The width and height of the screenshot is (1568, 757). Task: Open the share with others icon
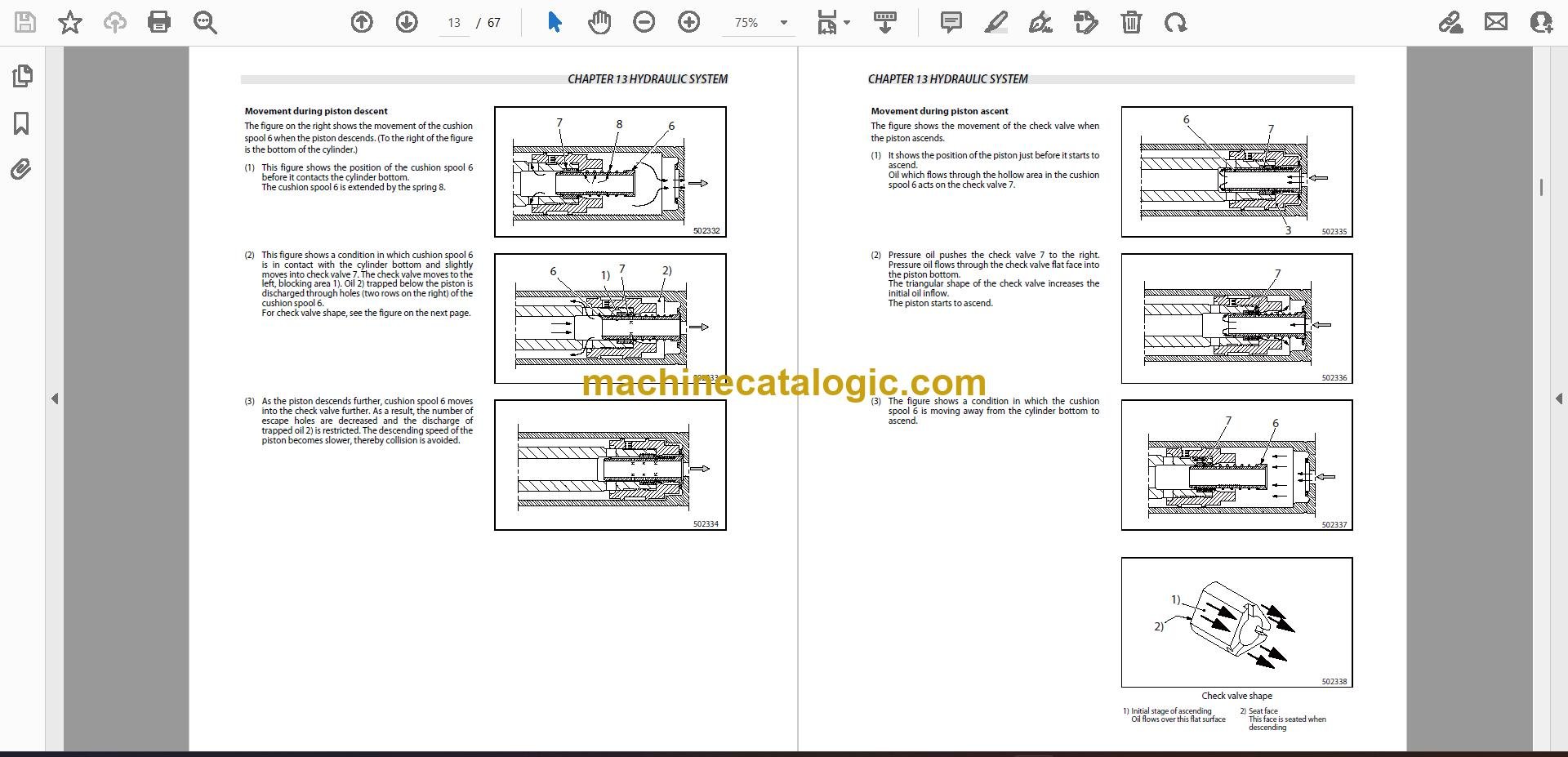point(1541,22)
